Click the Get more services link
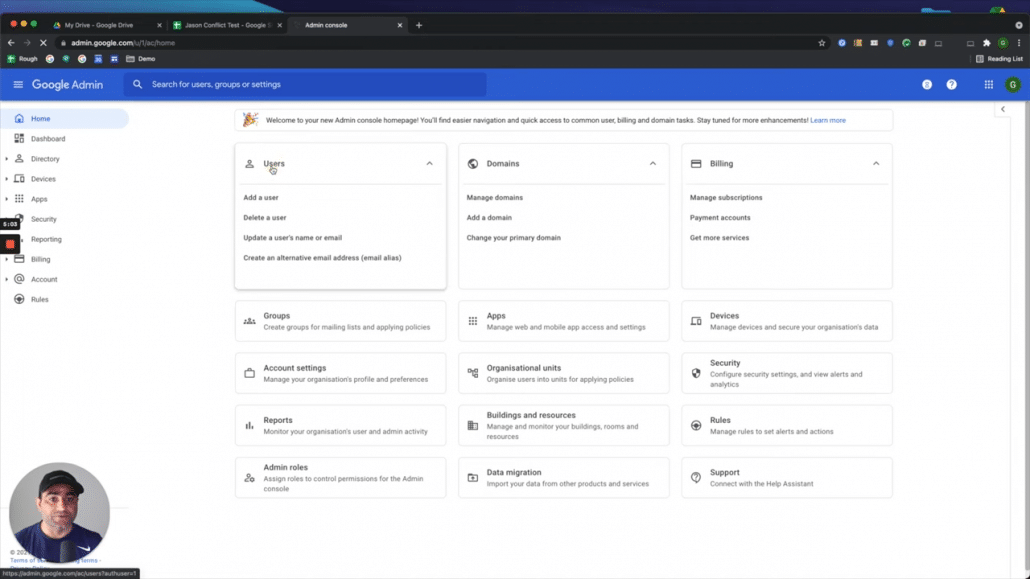 click(719, 238)
